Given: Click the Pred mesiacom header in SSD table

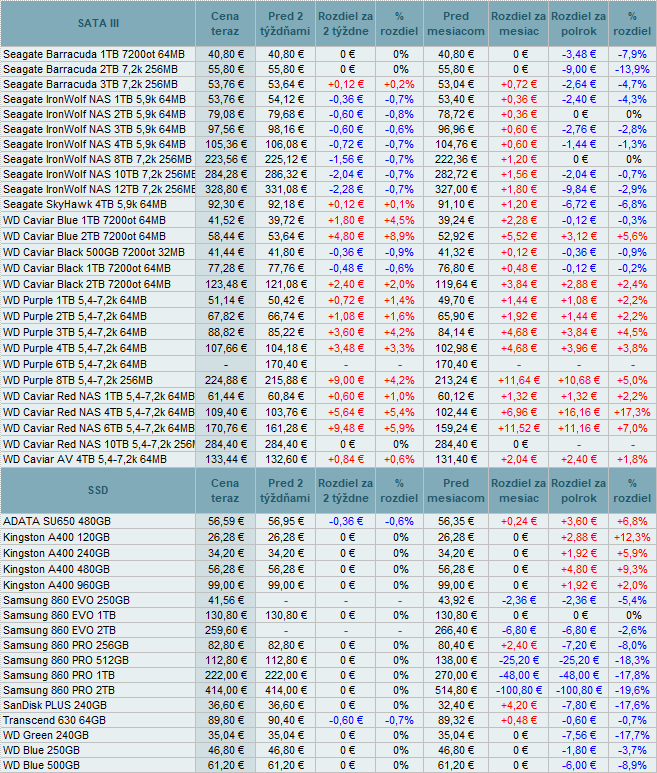Looking at the screenshot, I should point(456,491).
